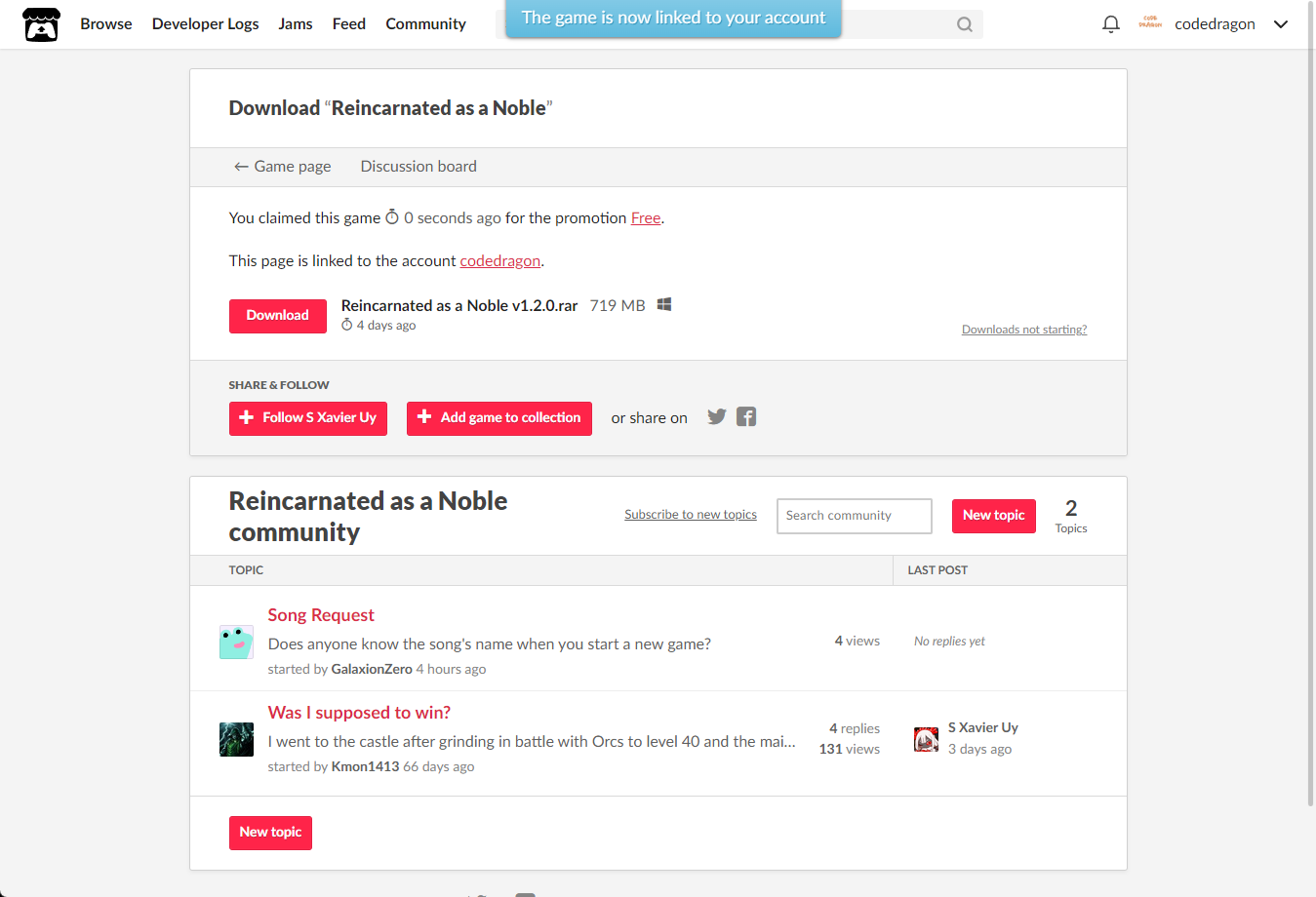Dismiss the game linked notification banner

(673, 19)
